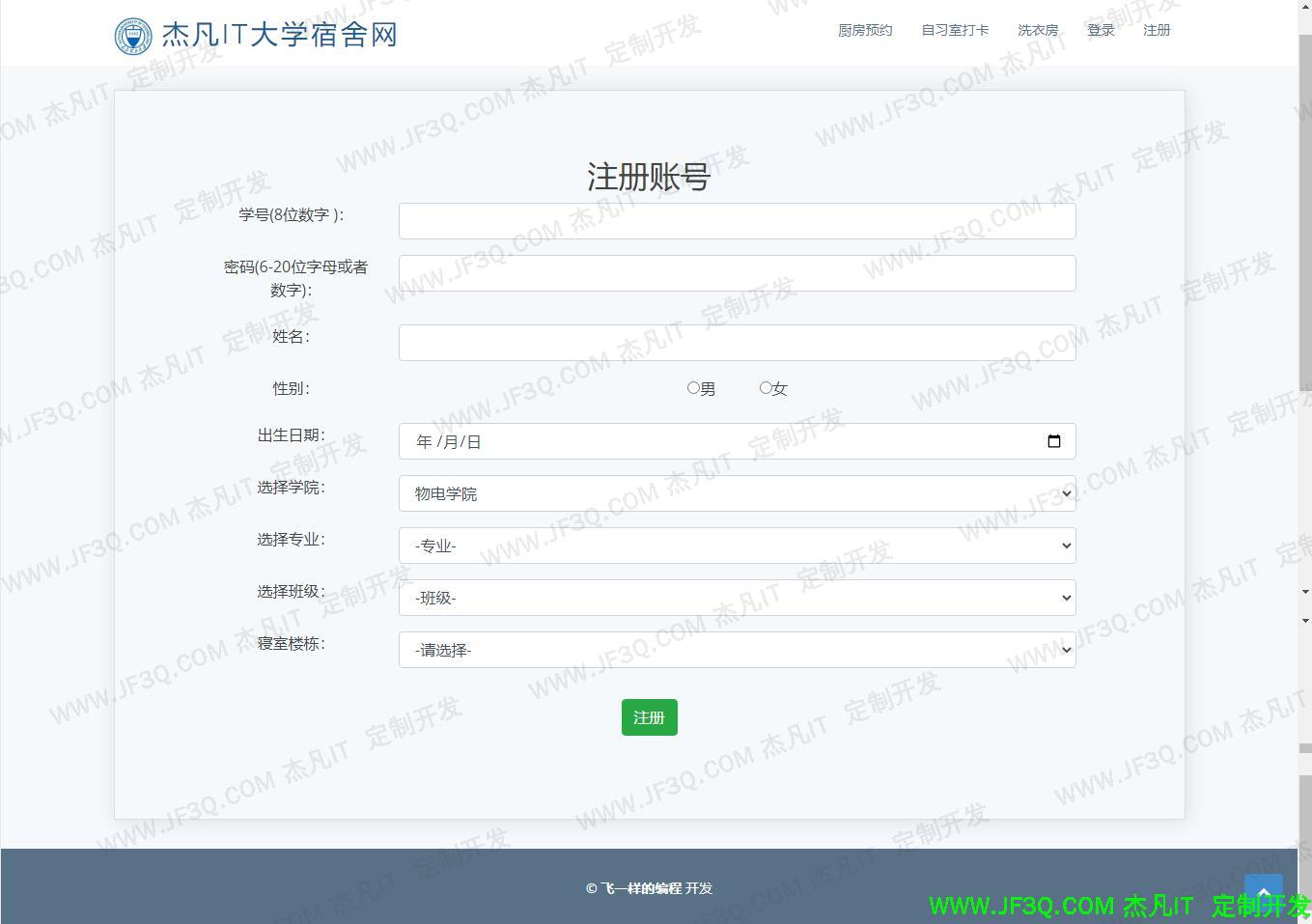Click the 姓名 name input field
The height and width of the screenshot is (924, 1312).
coord(737,343)
